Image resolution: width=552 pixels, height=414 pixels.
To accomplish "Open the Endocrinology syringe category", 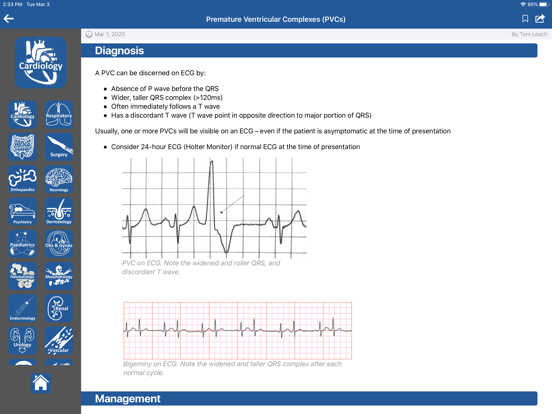I will click(x=23, y=308).
